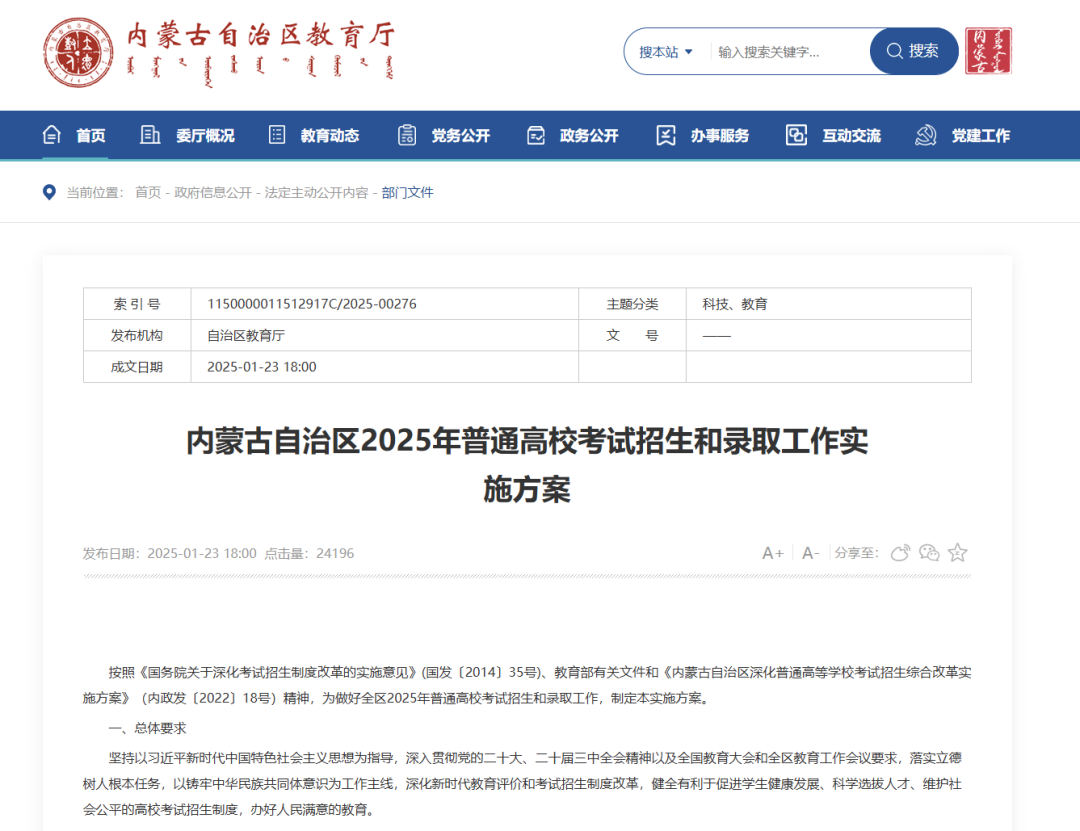Open the 部门文件 breadcrumb link
The image size is (1080, 831).
click(x=407, y=192)
